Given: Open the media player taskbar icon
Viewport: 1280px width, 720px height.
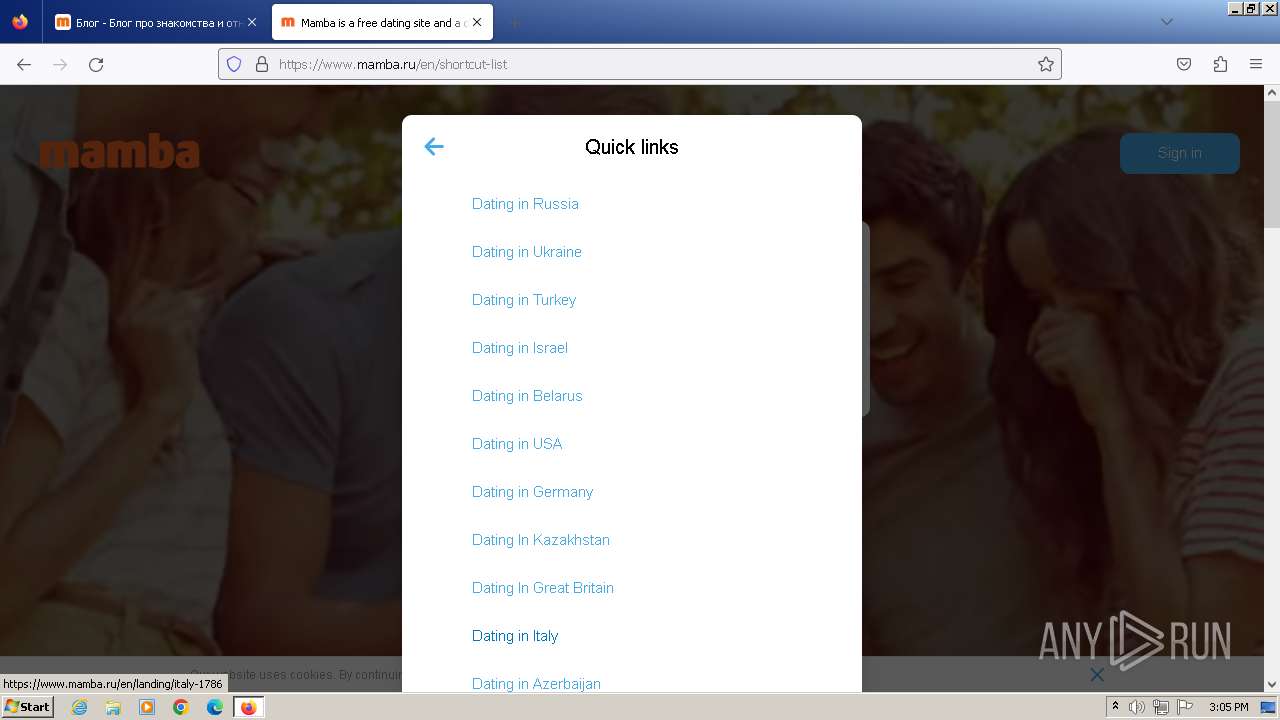Looking at the screenshot, I should (x=147, y=707).
